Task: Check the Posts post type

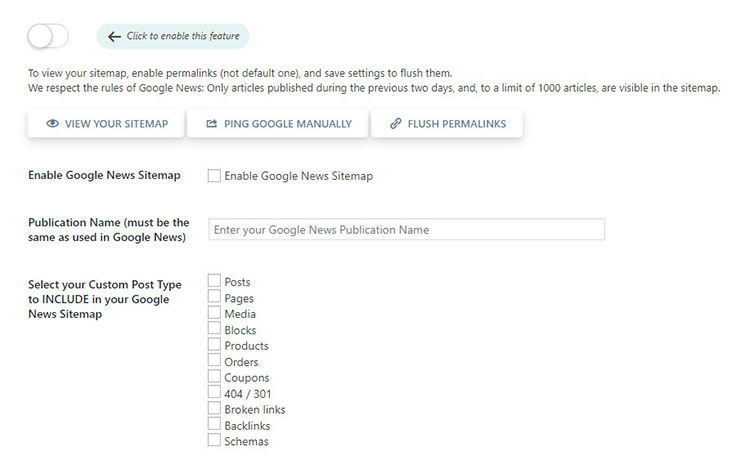Action: click(x=214, y=282)
